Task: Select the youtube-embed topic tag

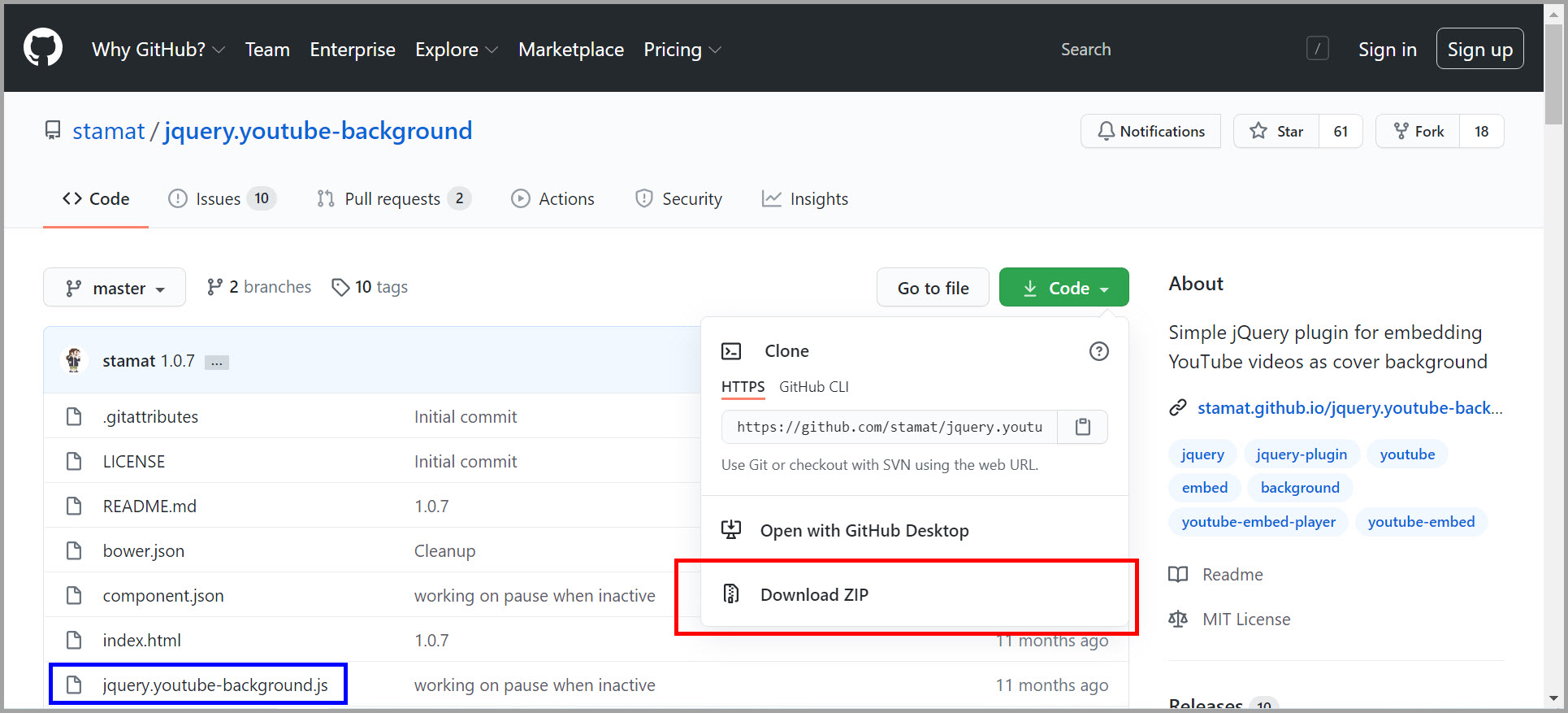Action: [1421, 522]
